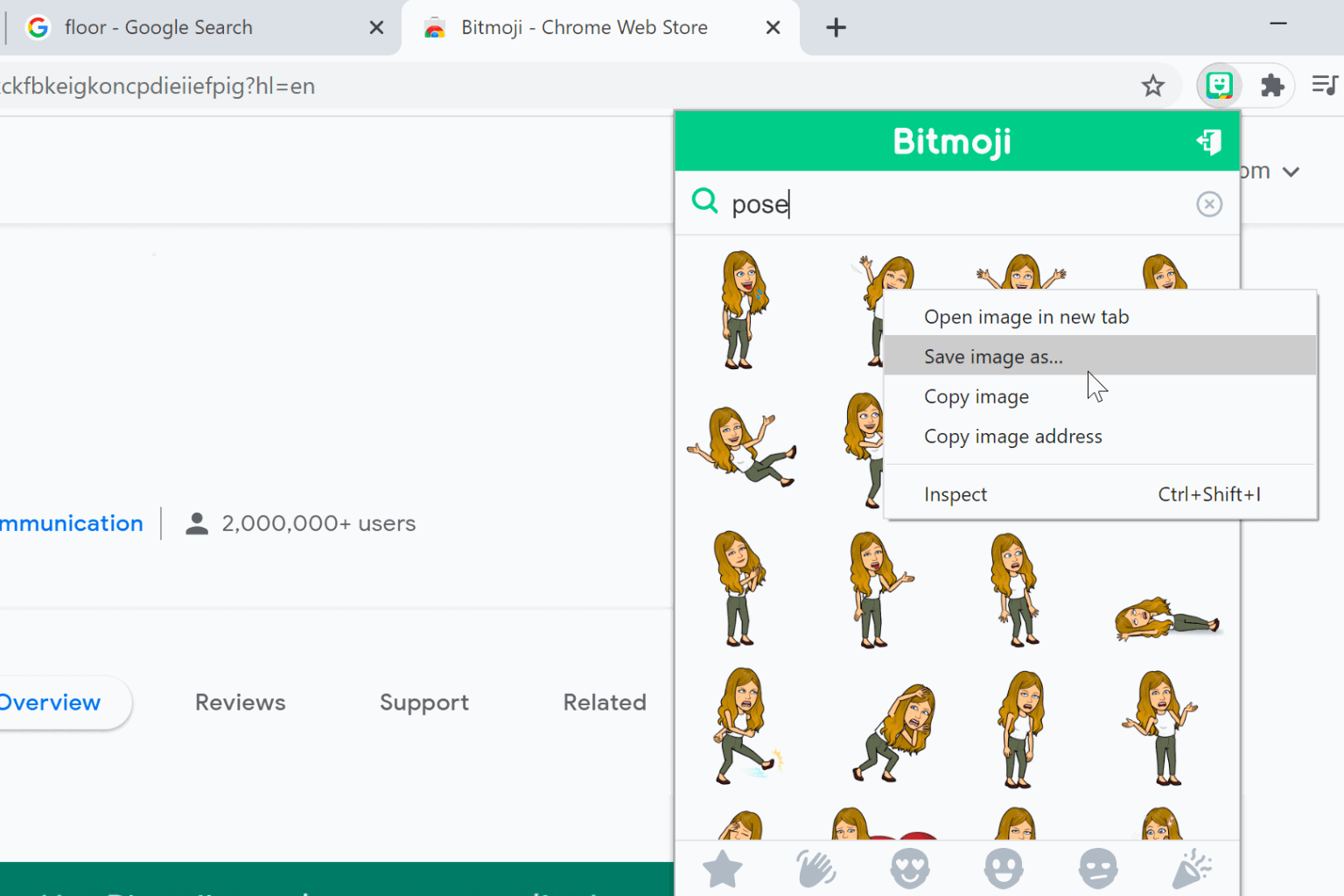Open the floor Google Search browser tab
The height and width of the screenshot is (896, 1344).
tap(157, 27)
